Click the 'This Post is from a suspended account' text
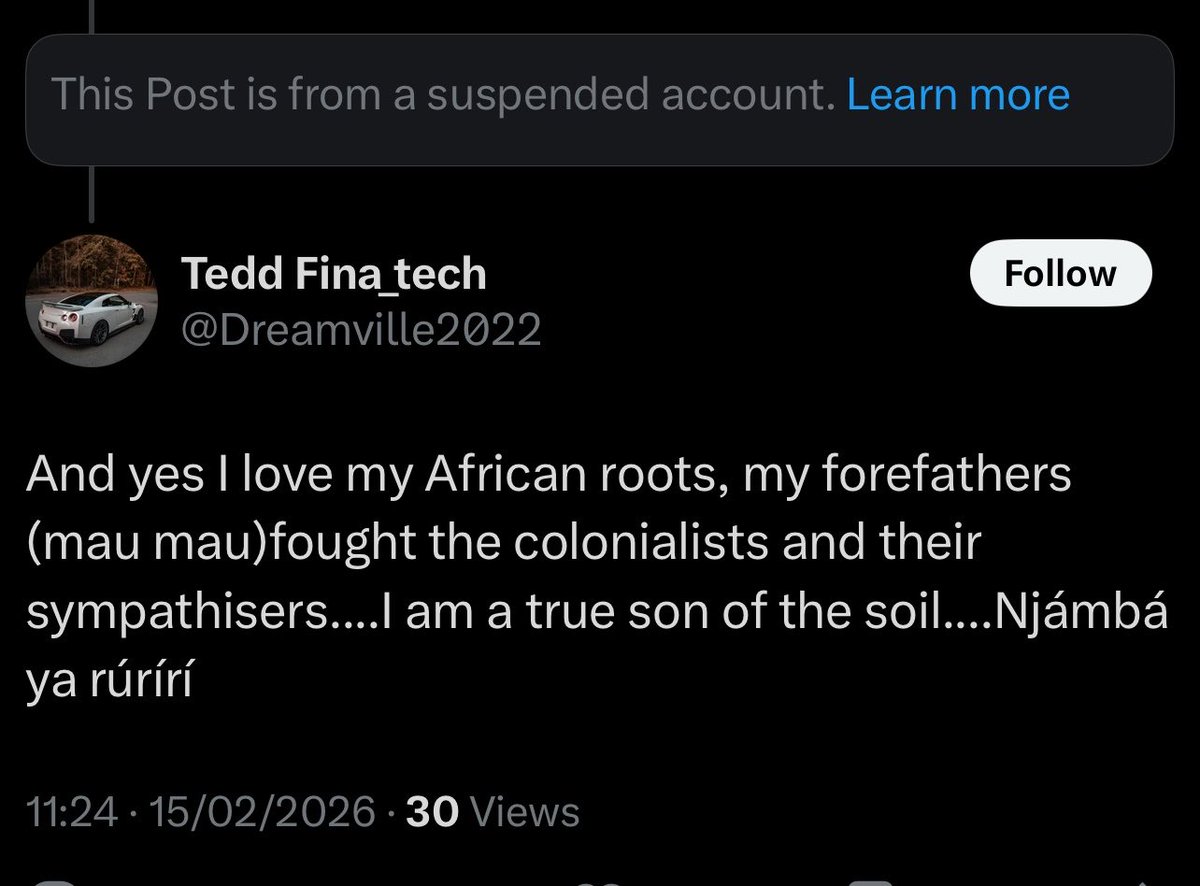1200x886 pixels. pyautogui.click(x=442, y=95)
